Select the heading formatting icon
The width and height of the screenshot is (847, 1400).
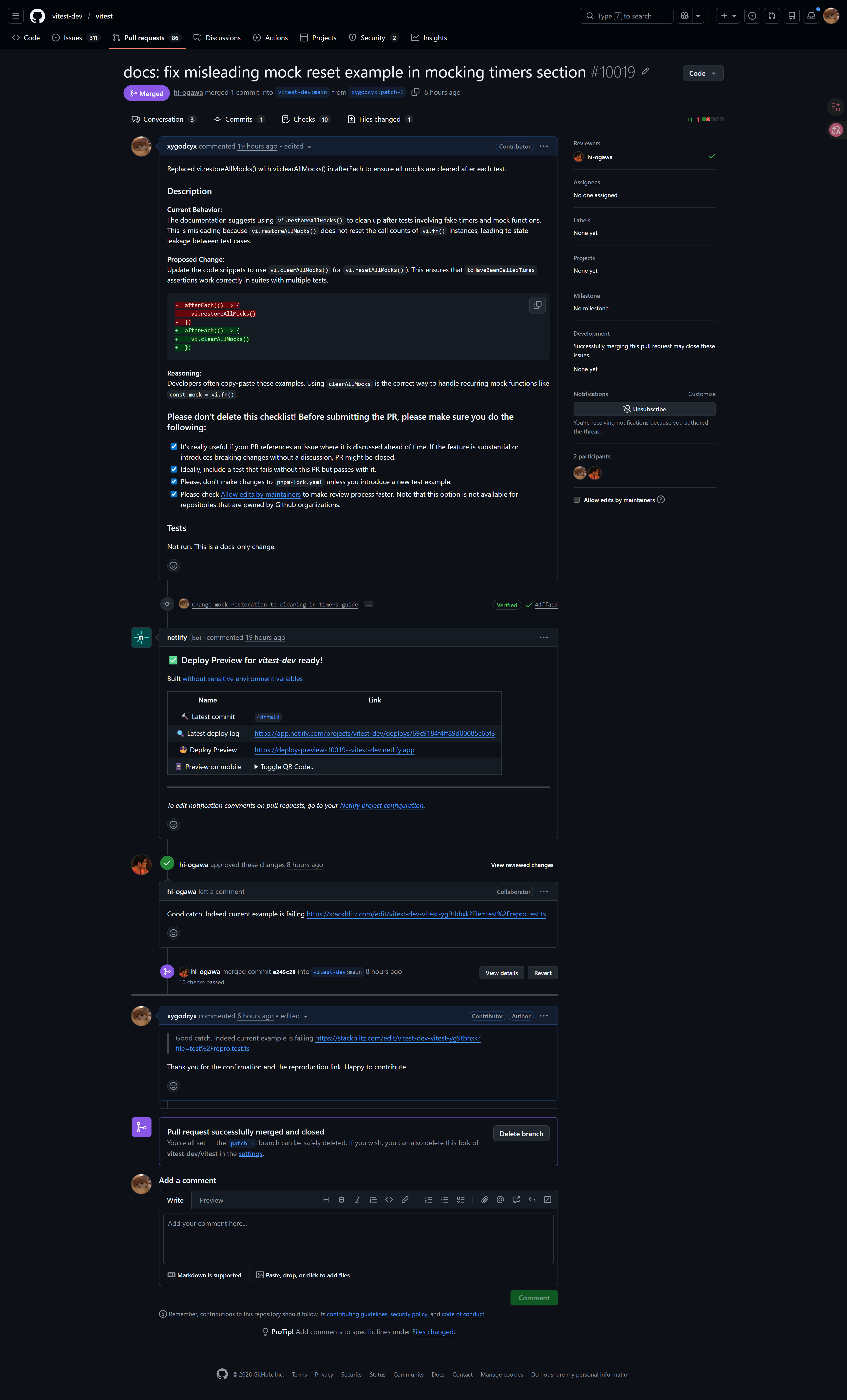point(326,1199)
